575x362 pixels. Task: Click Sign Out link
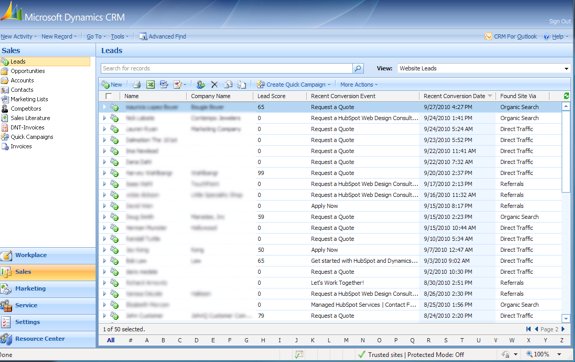click(560, 21)
